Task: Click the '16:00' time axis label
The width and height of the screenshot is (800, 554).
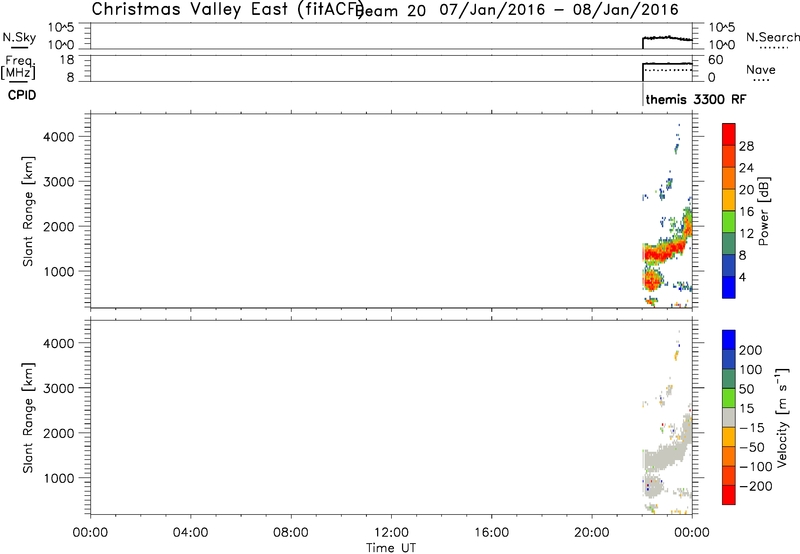Action: click(x=492, y=533)
